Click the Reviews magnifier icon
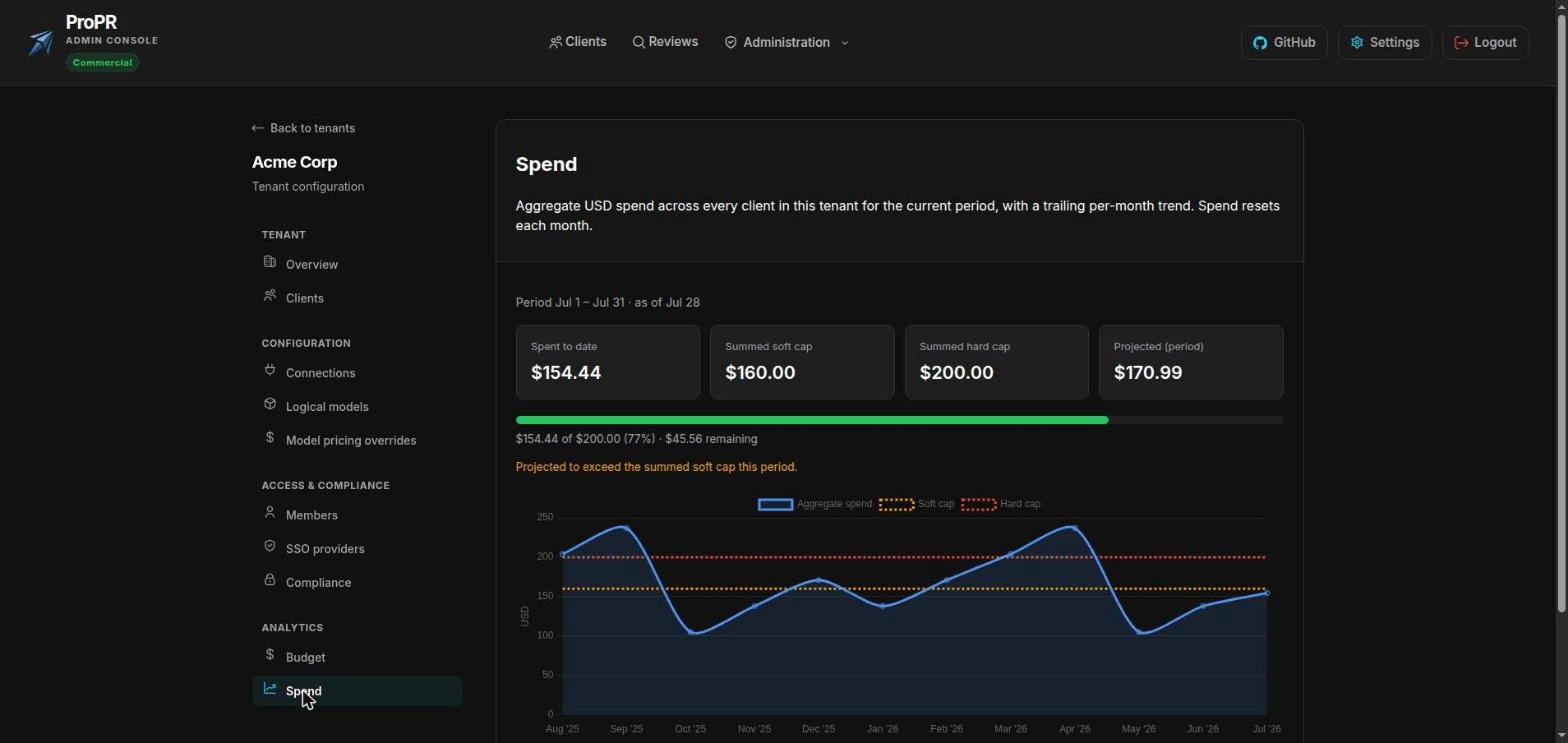1568x743 pixels. (x=638, y=42)
